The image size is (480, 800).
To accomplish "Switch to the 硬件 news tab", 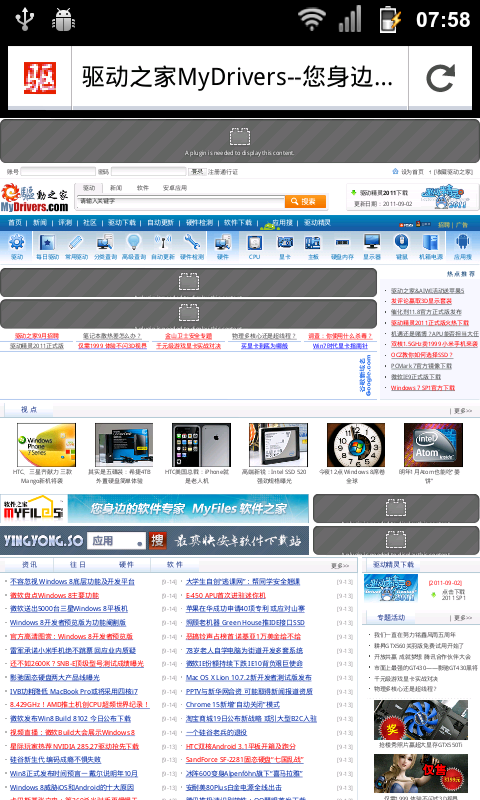I will (126, 564).
